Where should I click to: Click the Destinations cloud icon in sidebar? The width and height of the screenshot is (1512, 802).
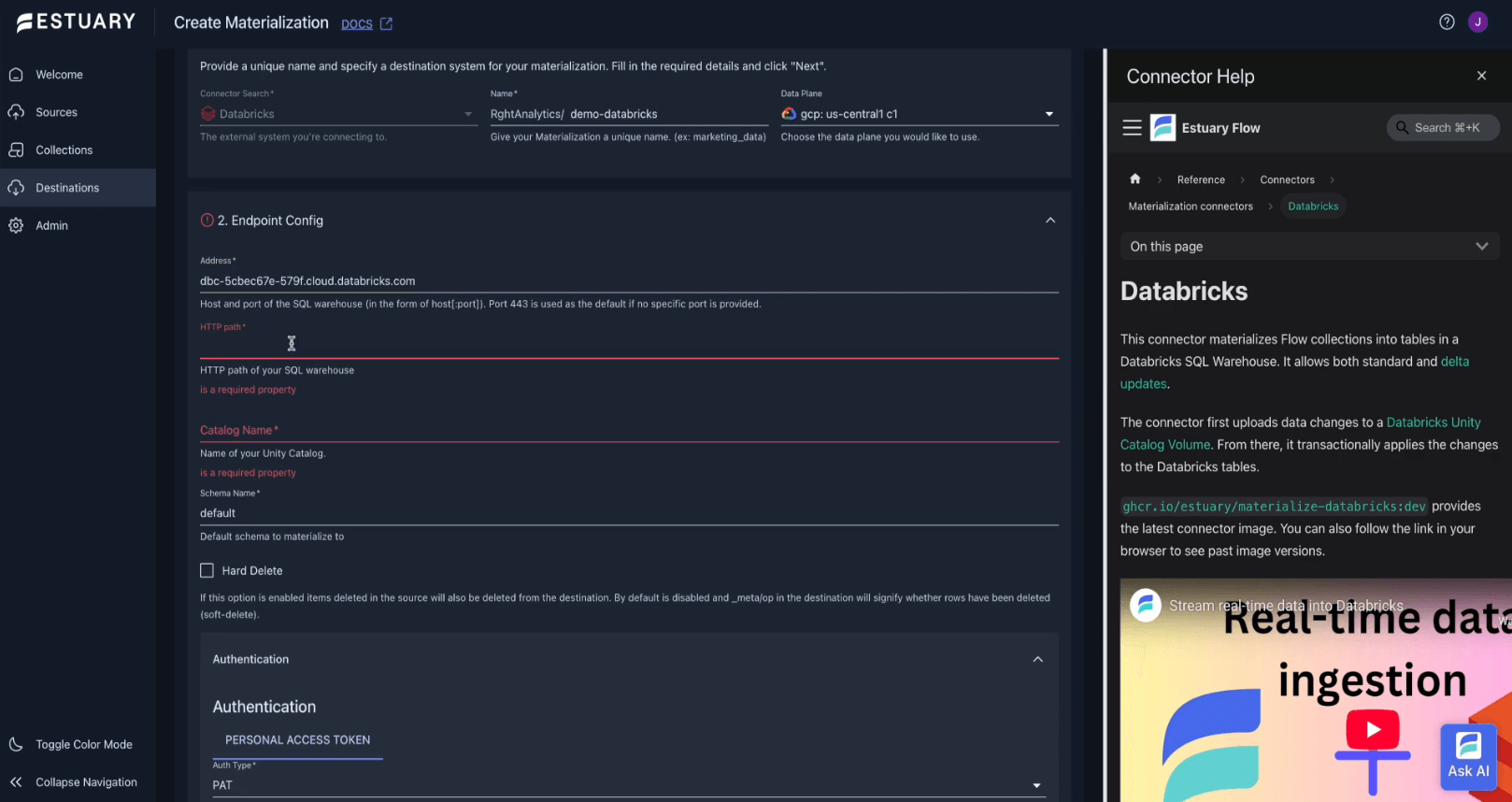[16, 188]
